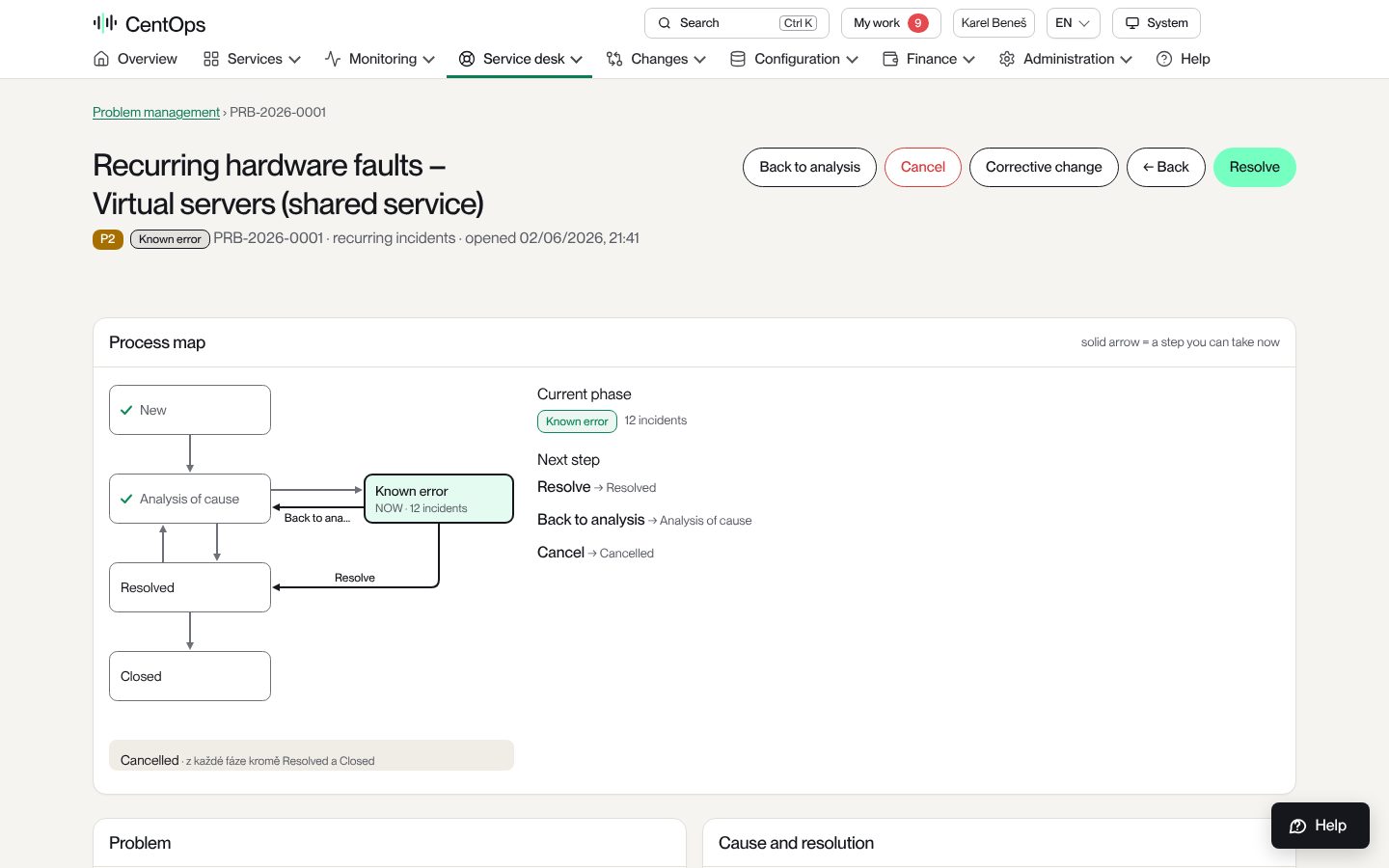The height and width of the screenshot is (868, 1389).
Task: Click the Services grid icon
Action: point(211,59)
